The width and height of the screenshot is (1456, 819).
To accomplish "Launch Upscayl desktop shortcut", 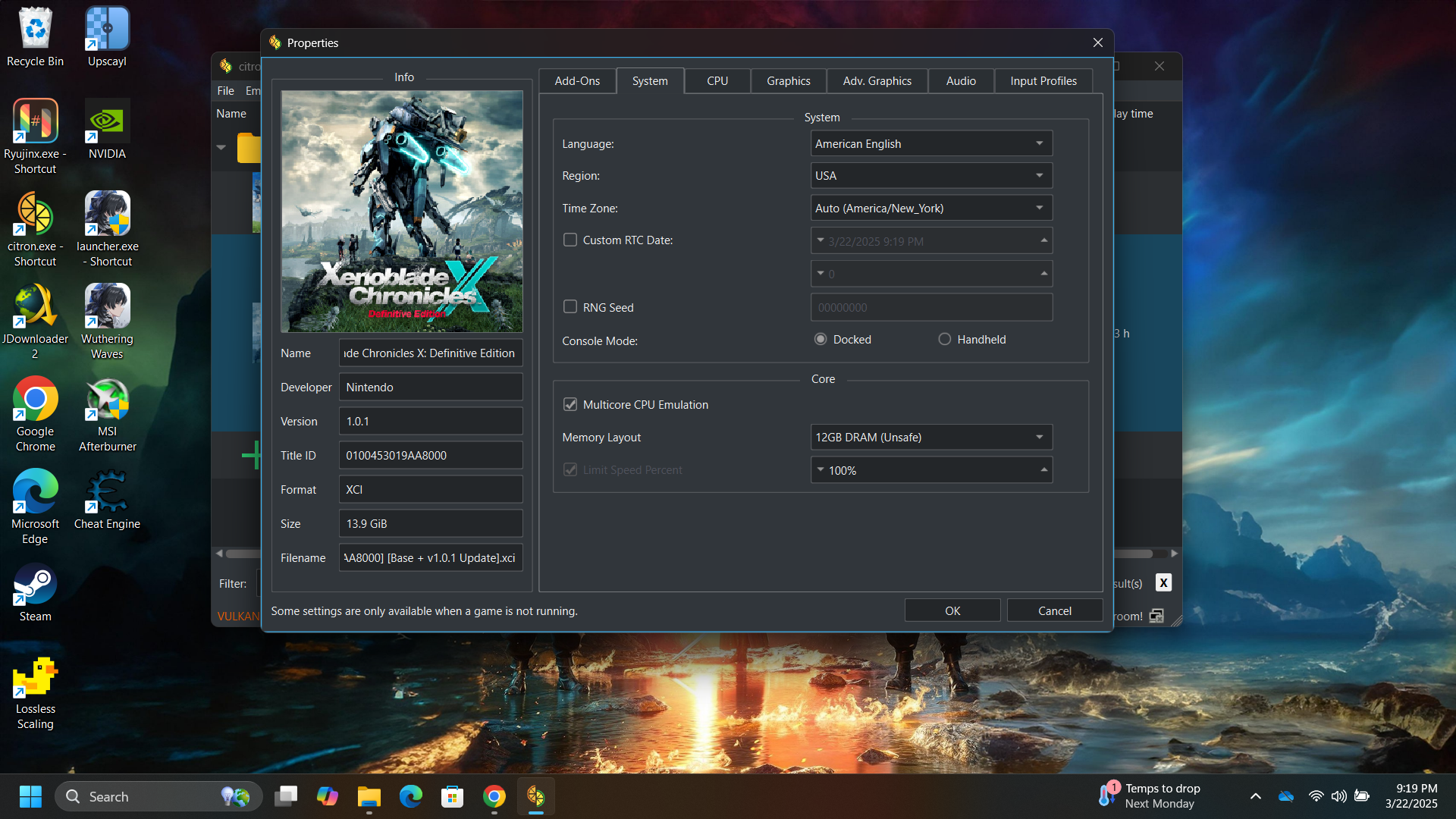I will (x=107, y=36).
